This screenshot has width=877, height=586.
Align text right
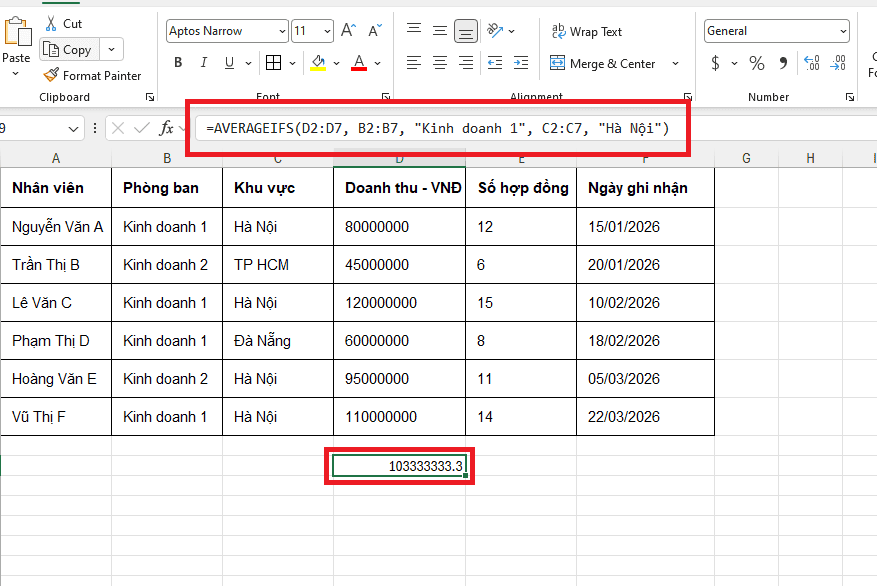[465, 63]
